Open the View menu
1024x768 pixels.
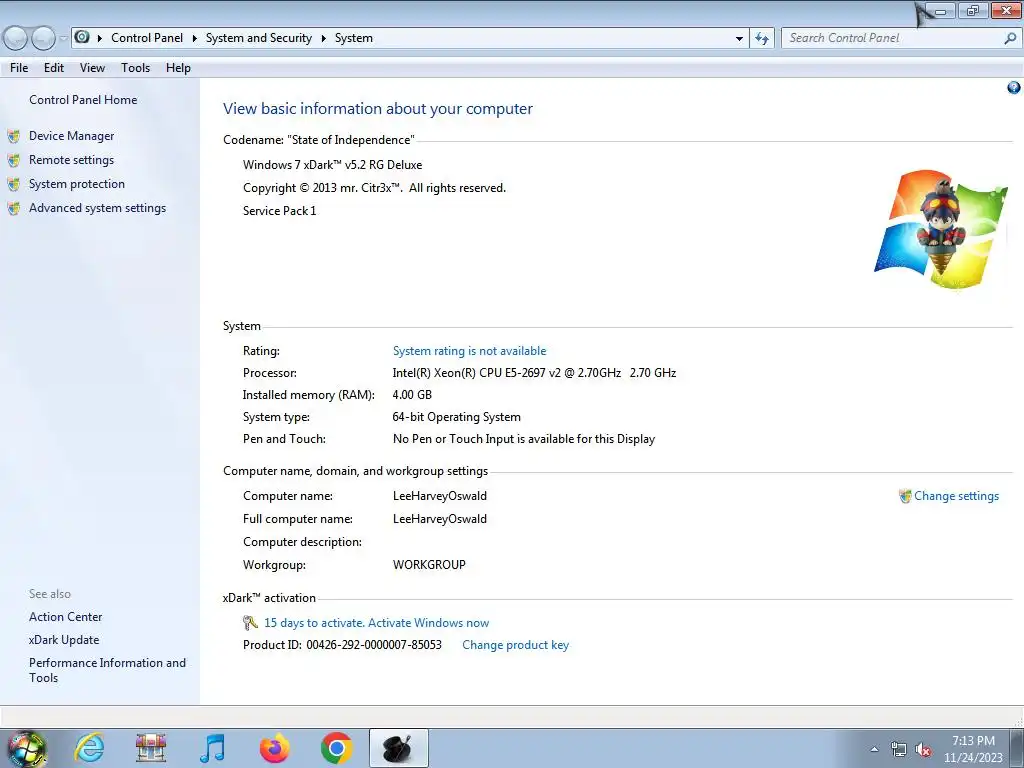92,68
